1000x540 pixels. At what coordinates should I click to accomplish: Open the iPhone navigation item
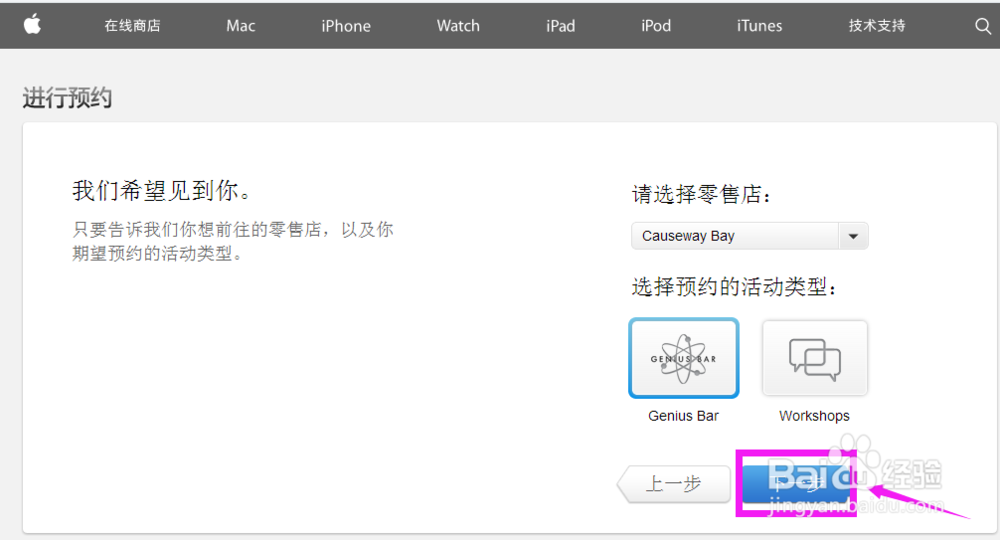[346, 26]
